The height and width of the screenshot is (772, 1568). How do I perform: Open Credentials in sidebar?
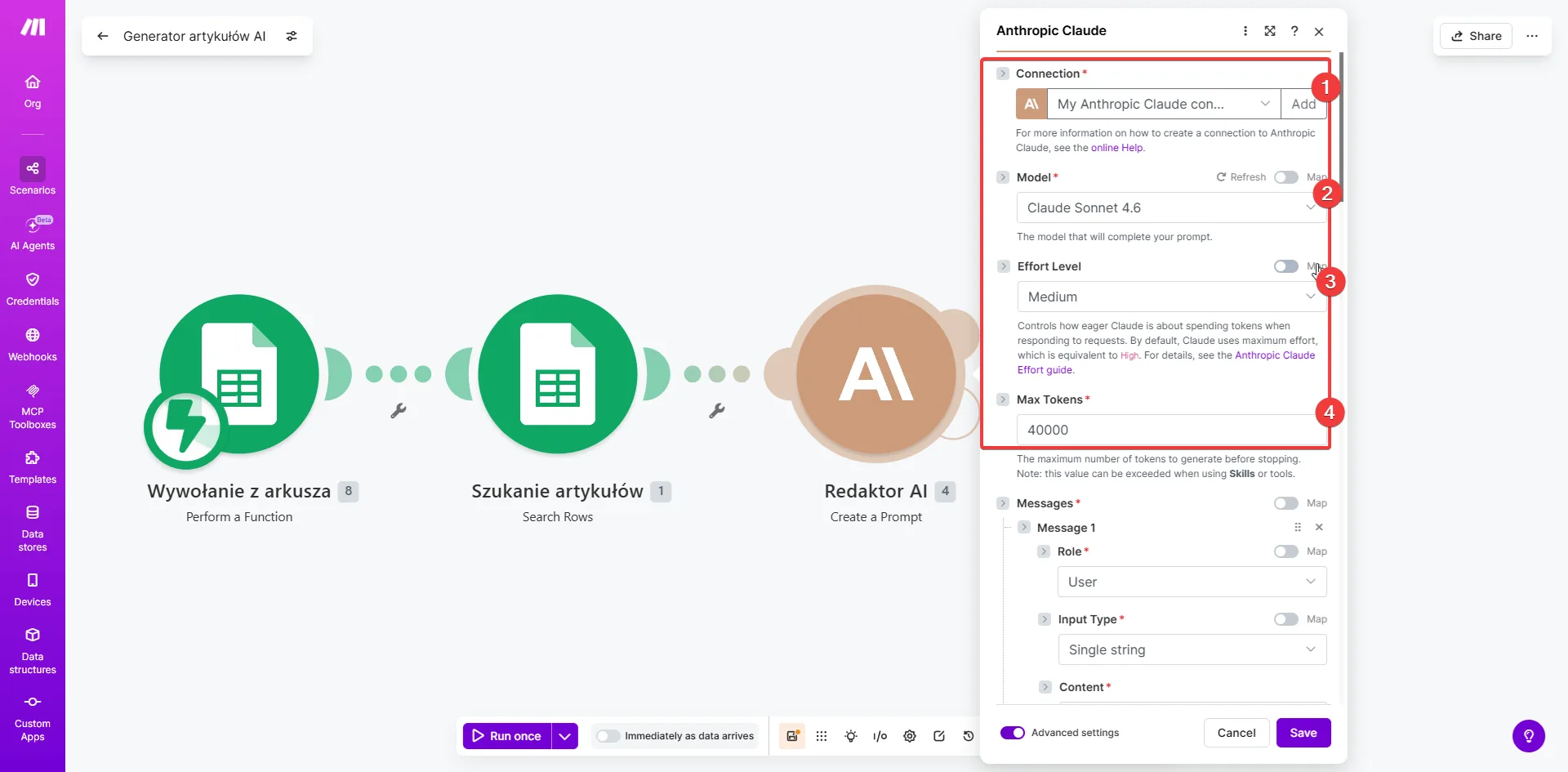coord(33,289)
